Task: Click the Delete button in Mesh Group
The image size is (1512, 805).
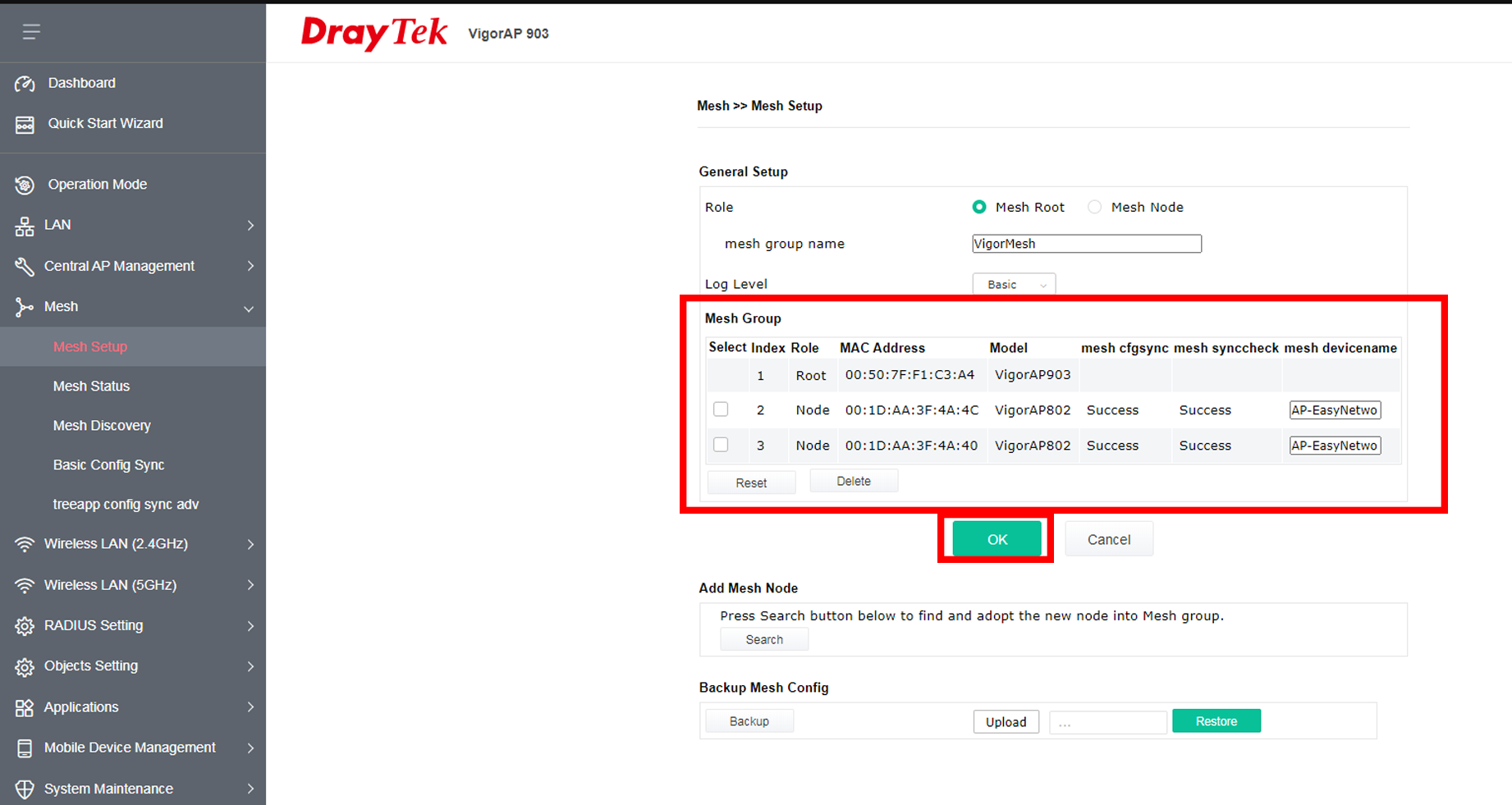Action: (x=854, y=481)
